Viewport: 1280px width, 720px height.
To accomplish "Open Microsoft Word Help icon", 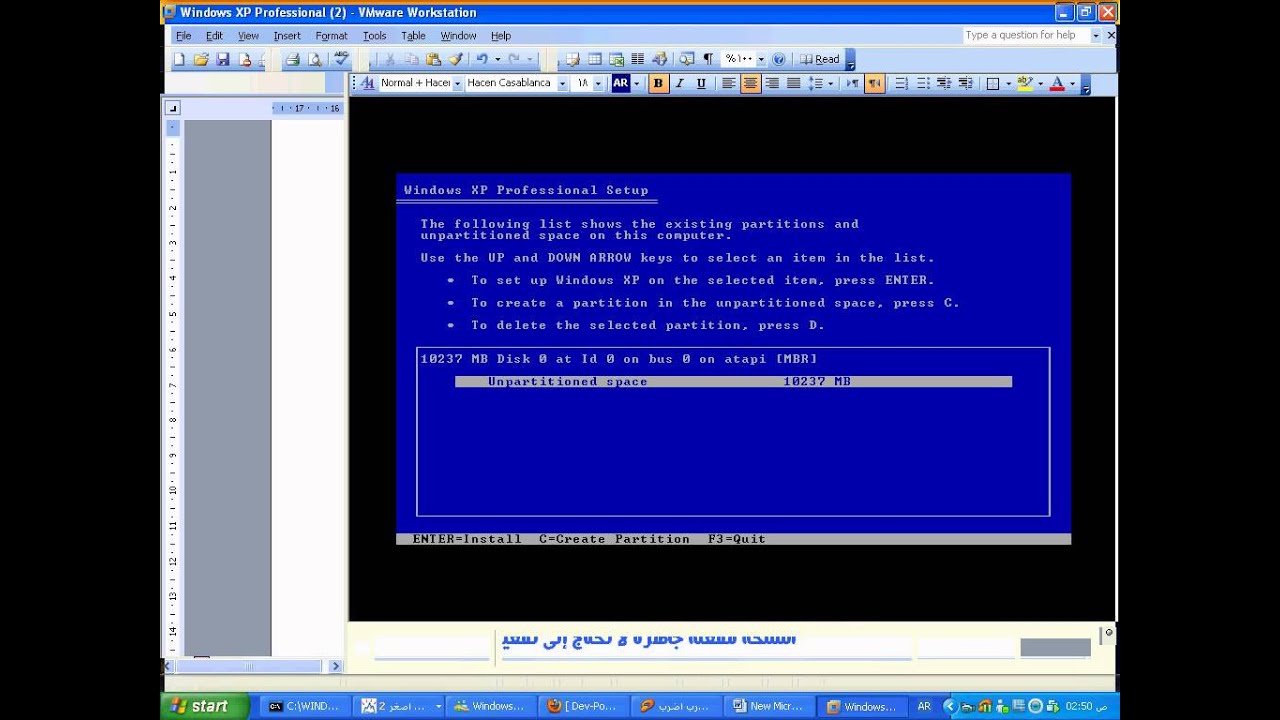I will 779,60.
